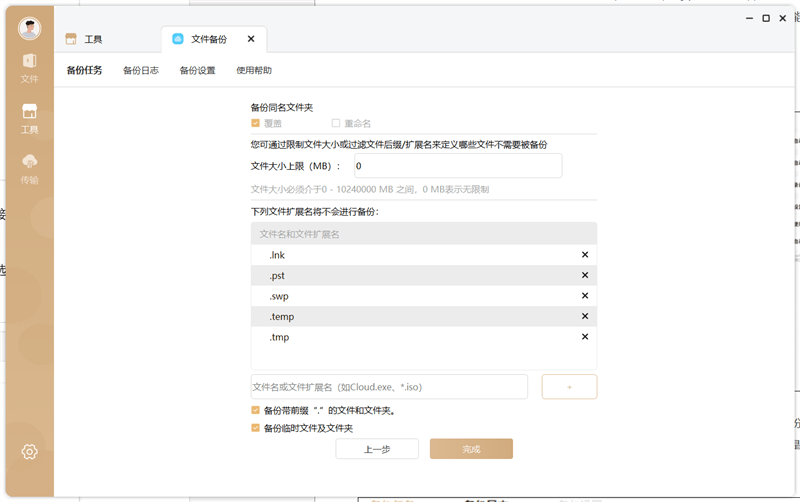Open the 使用帮助 menu
This screenshot has height=502, width=800.
tap(254, 70)
